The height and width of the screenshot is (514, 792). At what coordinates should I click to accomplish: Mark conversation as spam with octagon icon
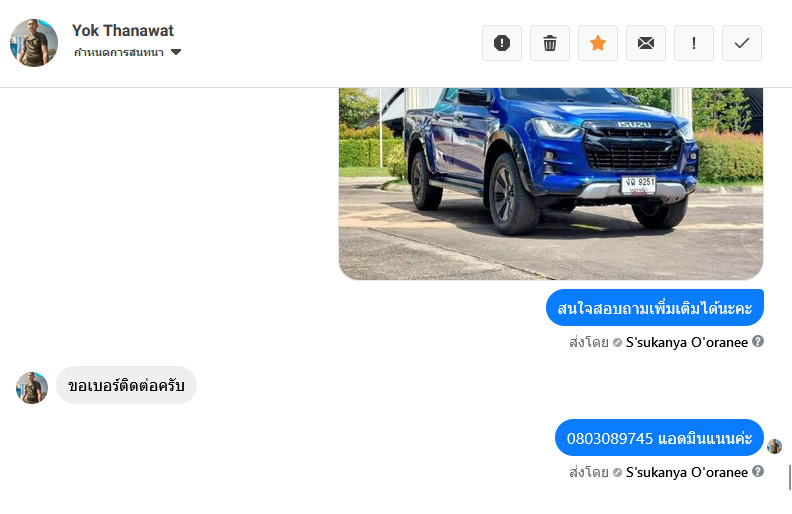coord(502,43)
